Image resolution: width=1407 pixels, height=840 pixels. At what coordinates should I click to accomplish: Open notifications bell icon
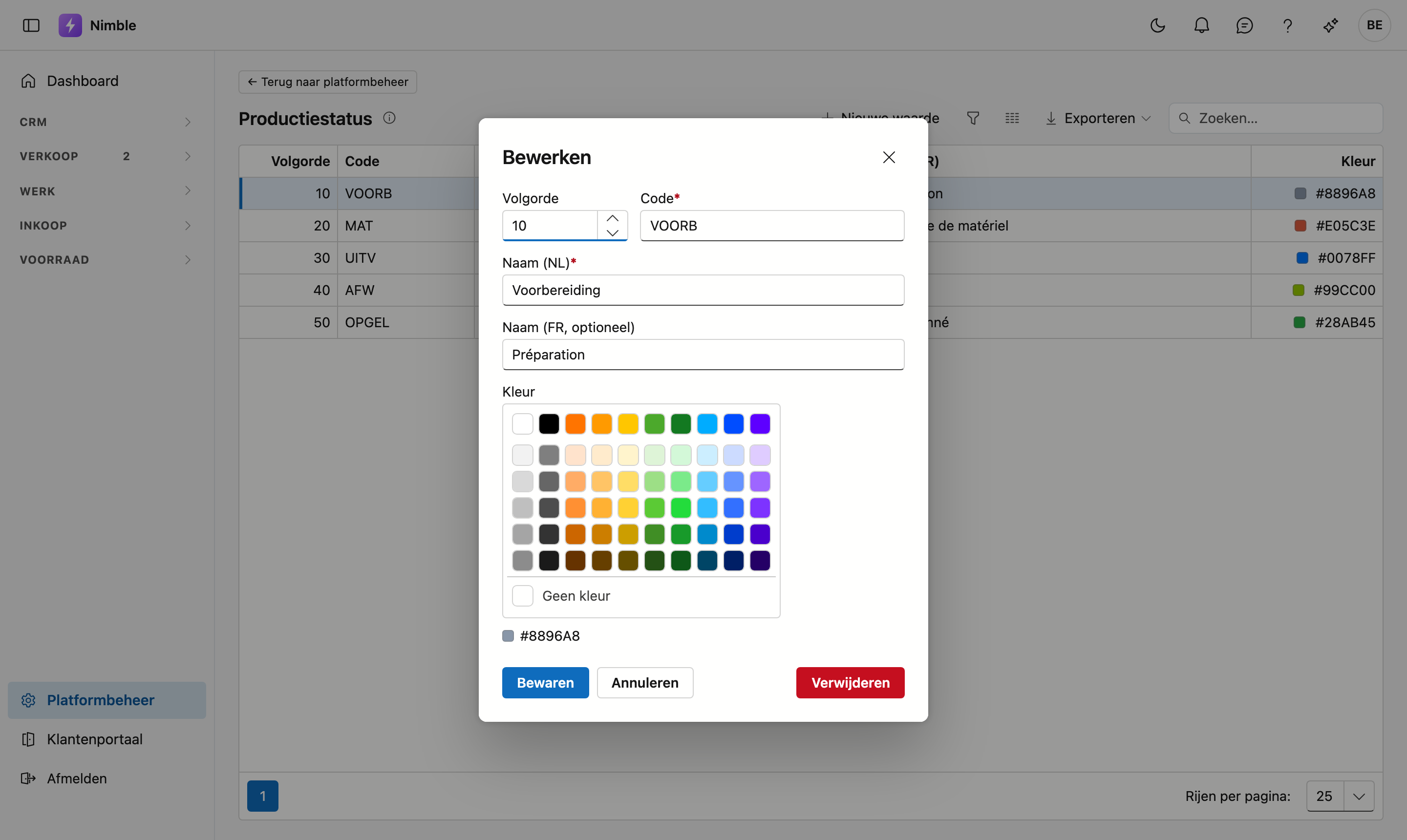1201,25
